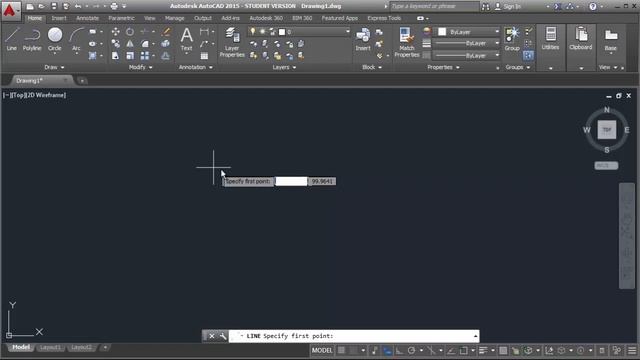Viewport: 640px width, 360px height.
Task: Toggle the grid display in status bar
Action: point(341,350)
